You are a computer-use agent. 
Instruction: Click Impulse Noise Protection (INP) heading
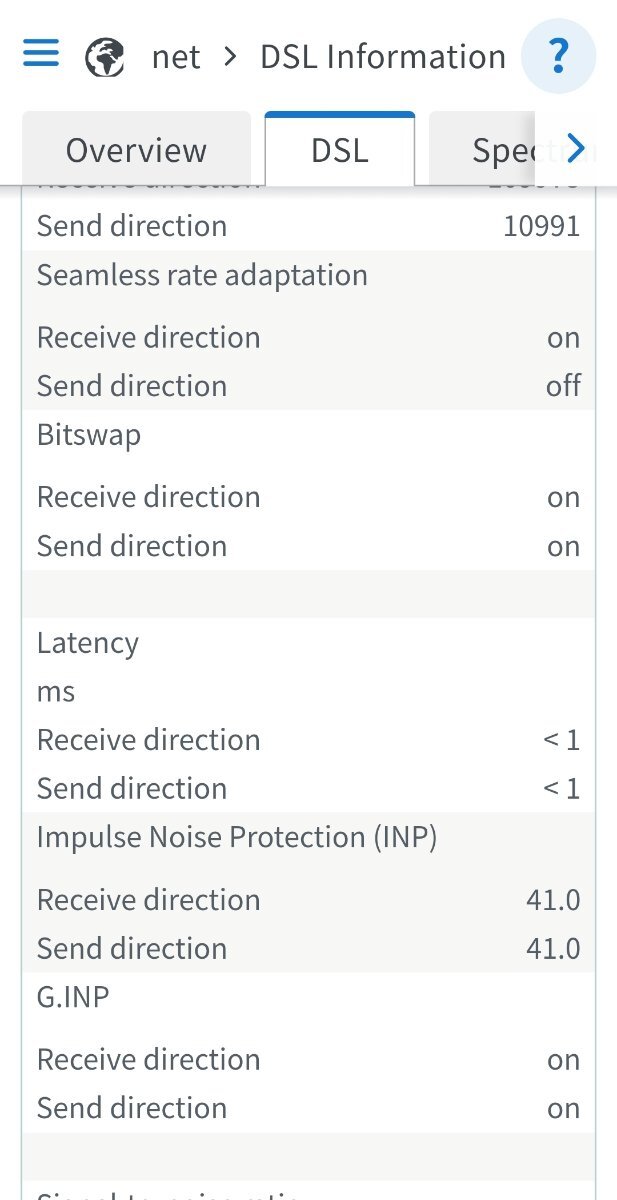237,837
